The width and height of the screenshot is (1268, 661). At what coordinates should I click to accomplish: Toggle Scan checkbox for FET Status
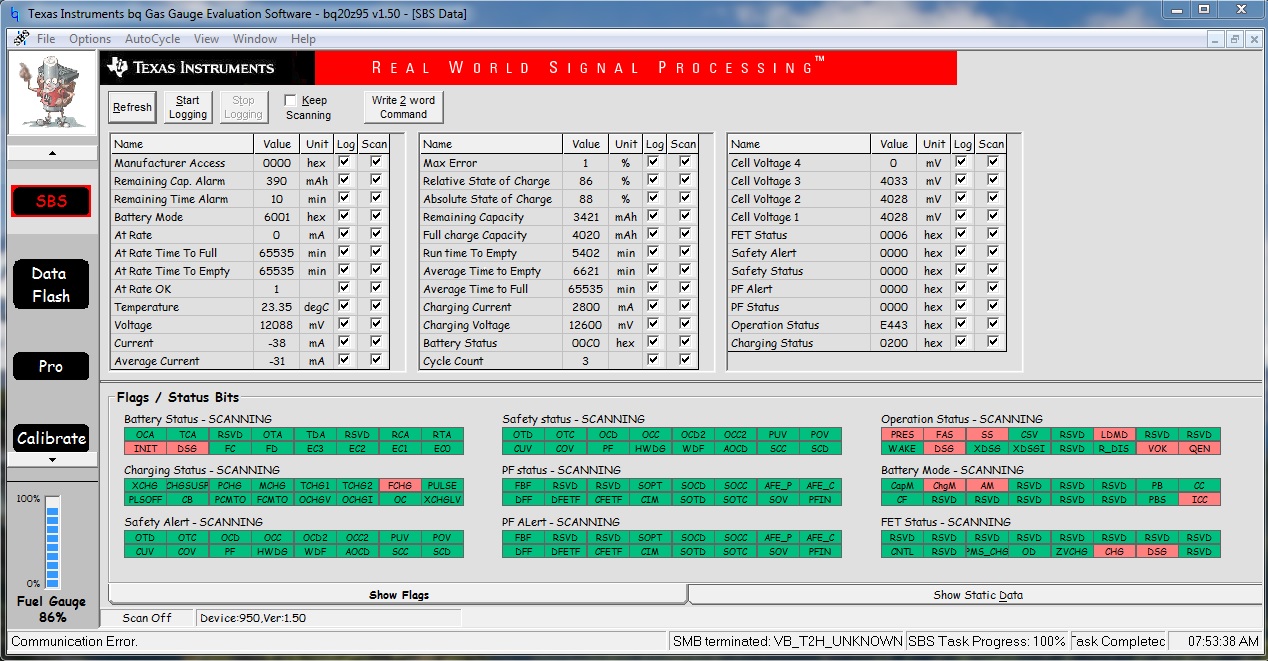point(992,234)
